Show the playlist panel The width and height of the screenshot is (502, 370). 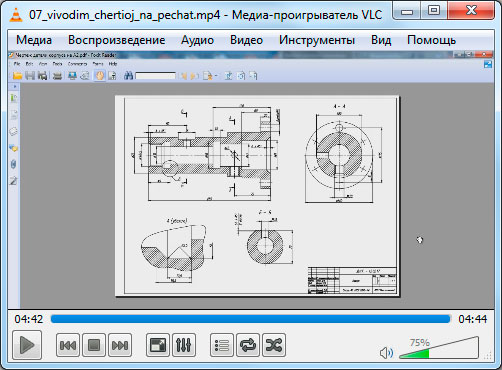222,345
